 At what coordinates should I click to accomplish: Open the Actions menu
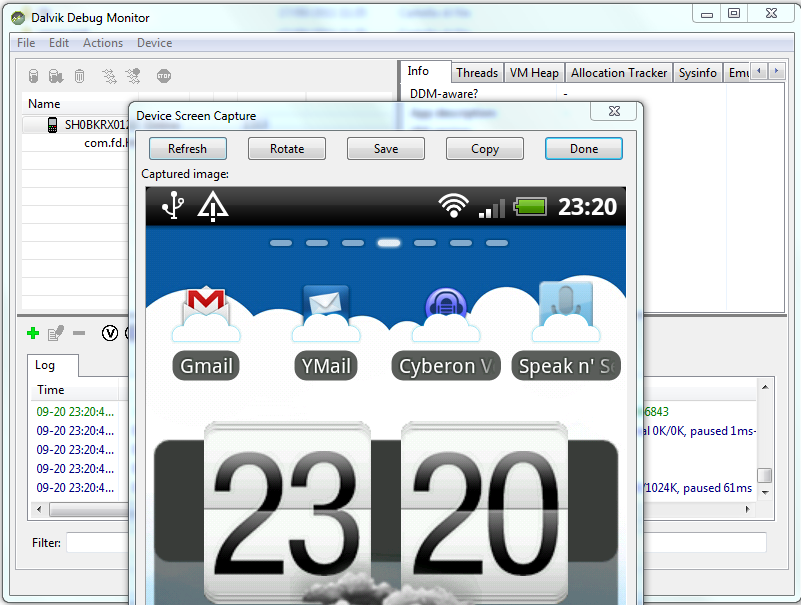pyautogui.click(x=103, y=43)
